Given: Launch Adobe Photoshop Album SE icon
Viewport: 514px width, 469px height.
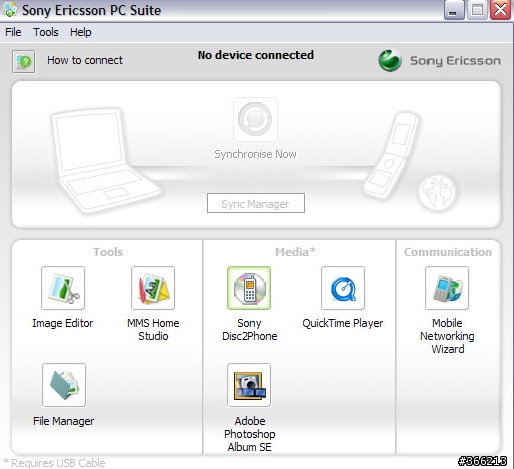Looking at the screenshot, I should point(249,385).
